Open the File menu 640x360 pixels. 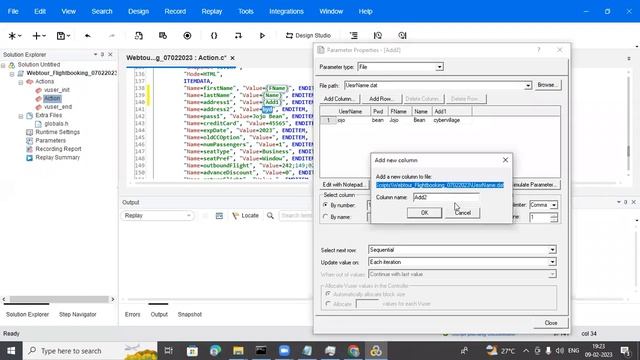pos(13,11)
